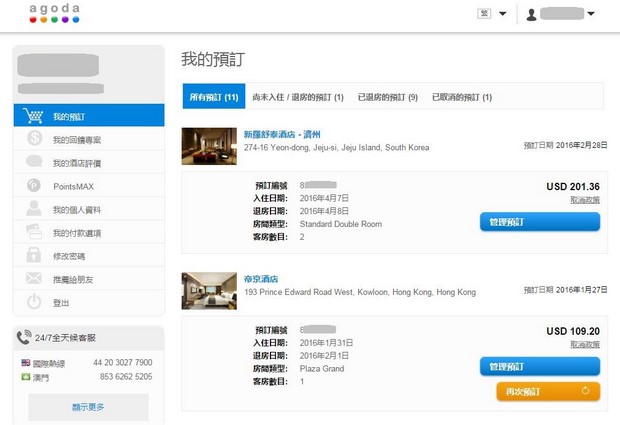This screenshot has height=425, width=620.
Task: Click the Macau flag icon
Action: click(x=26, y=377)
